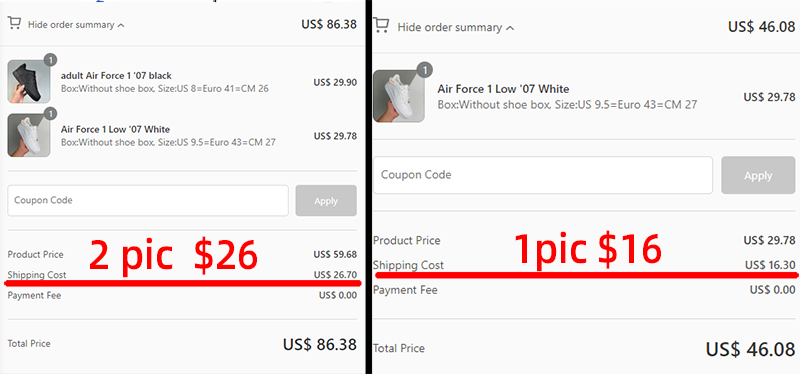800x374 pixels.
Task: Select the 'adult Air Force 1 '07 black' title
Action: tap(116, 76)
